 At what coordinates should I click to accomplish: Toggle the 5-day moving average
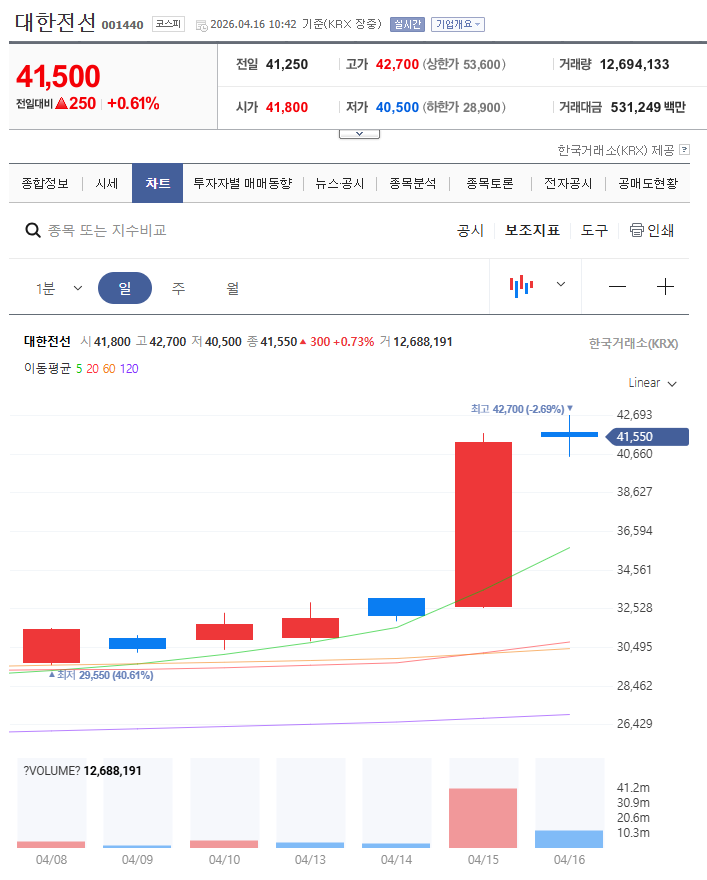[79, 369]
